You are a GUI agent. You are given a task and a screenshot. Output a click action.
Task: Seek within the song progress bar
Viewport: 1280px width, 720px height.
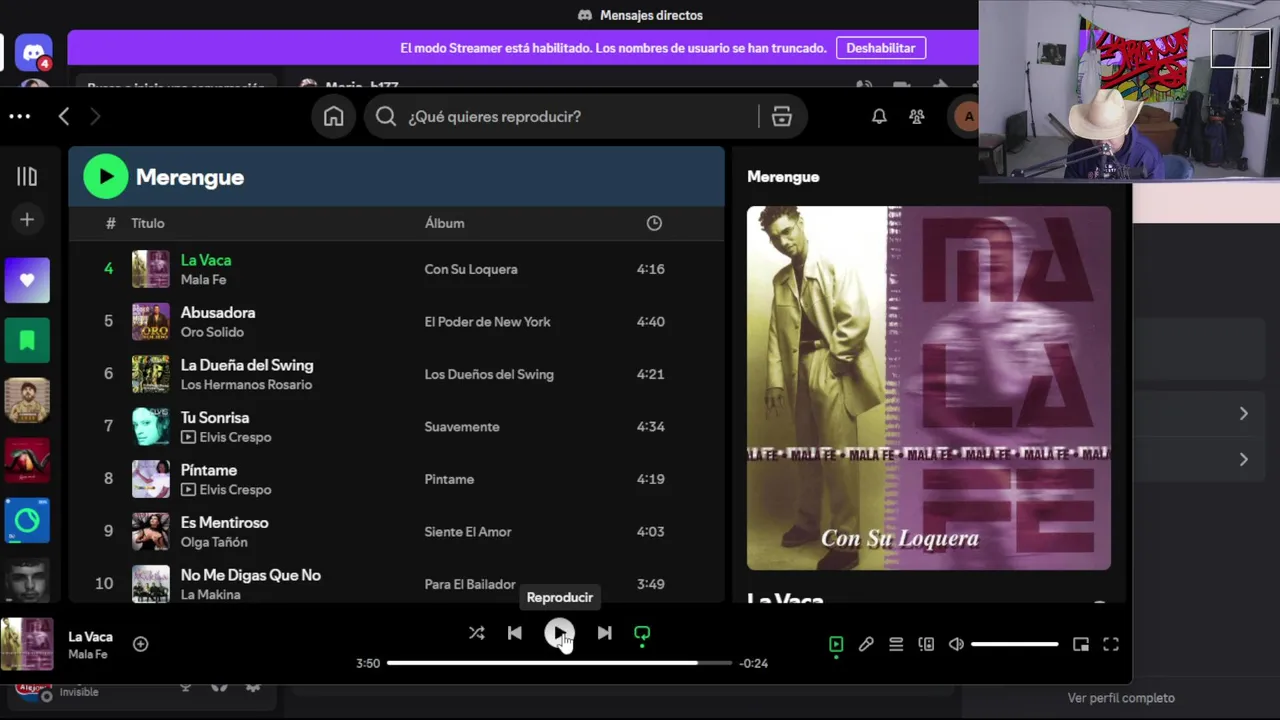tap(560, 663)
